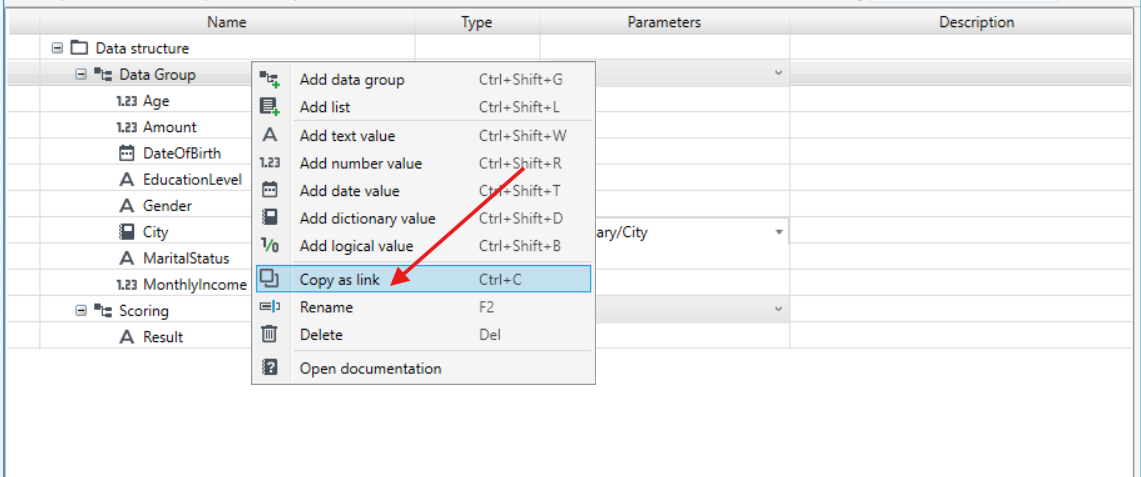Click the text icon beside MaritalStatus
This screenshot has height=477, width=1141.
tap(127, 258)
